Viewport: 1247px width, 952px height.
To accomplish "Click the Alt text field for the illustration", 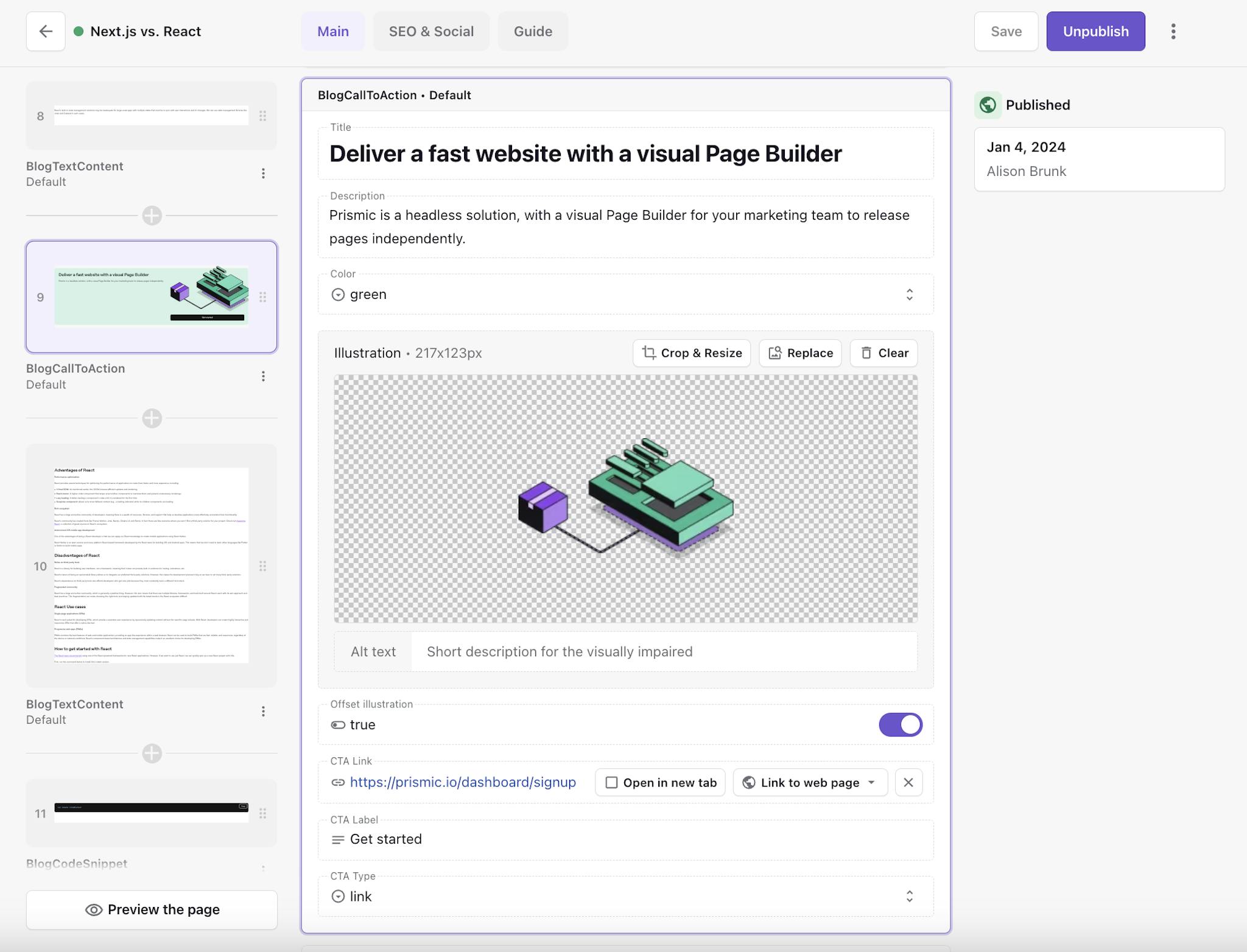I will [x=664, y=651].
